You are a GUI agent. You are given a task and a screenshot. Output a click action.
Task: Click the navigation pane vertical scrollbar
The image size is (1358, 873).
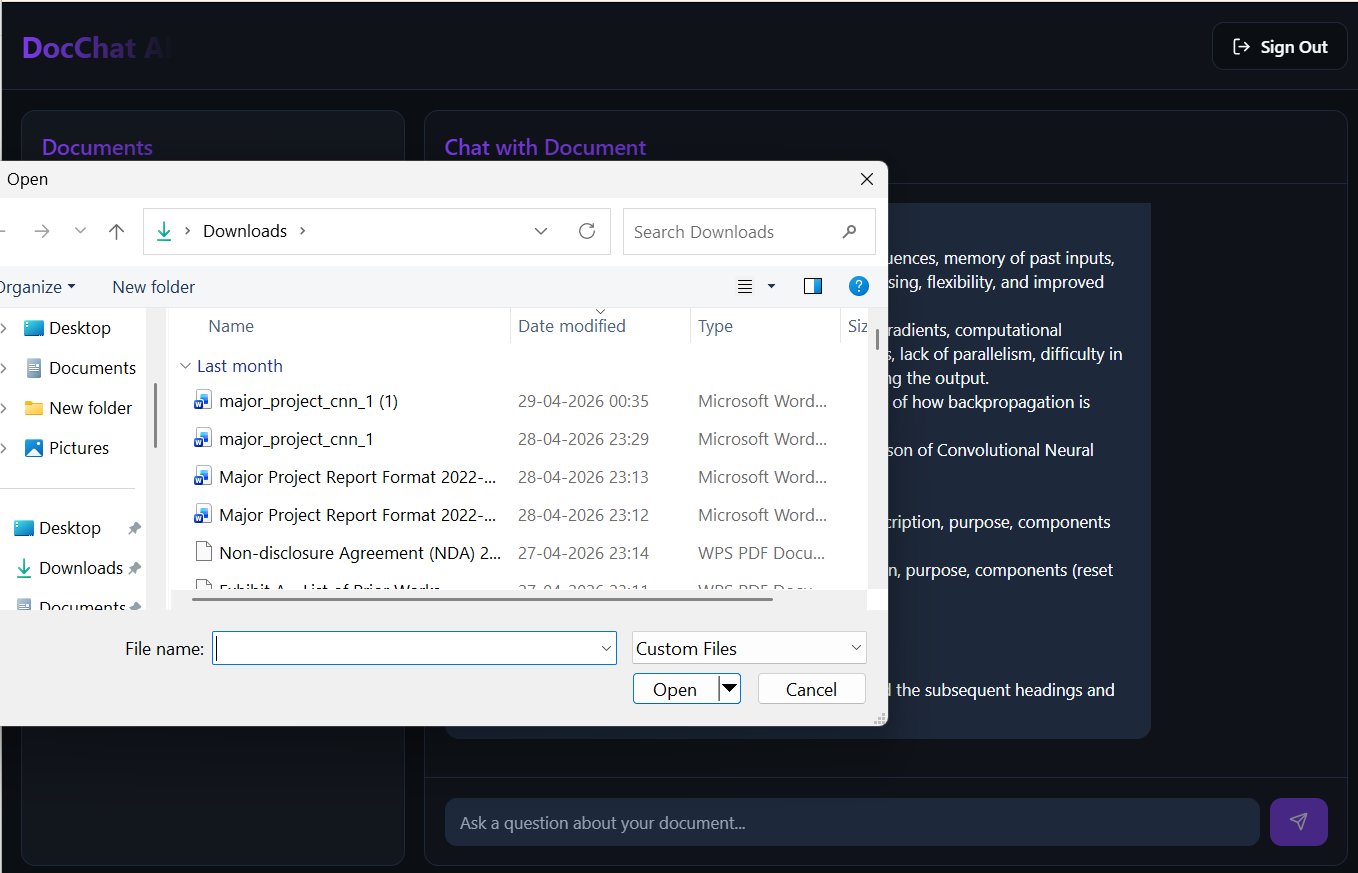[155, 414]
